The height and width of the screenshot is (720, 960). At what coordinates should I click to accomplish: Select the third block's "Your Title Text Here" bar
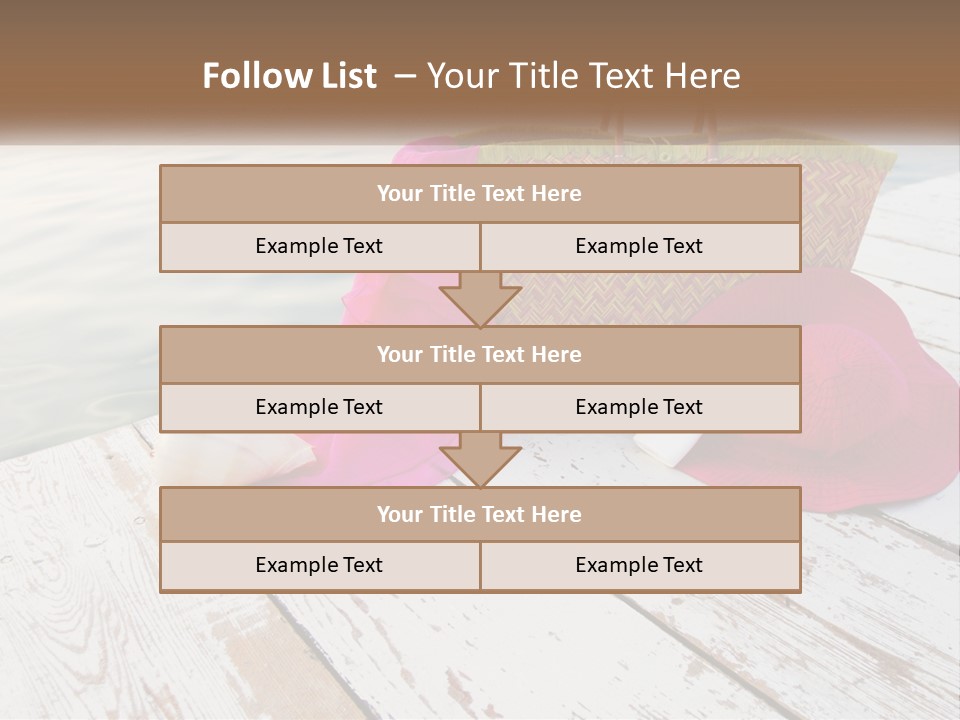(x=481, y=514)
